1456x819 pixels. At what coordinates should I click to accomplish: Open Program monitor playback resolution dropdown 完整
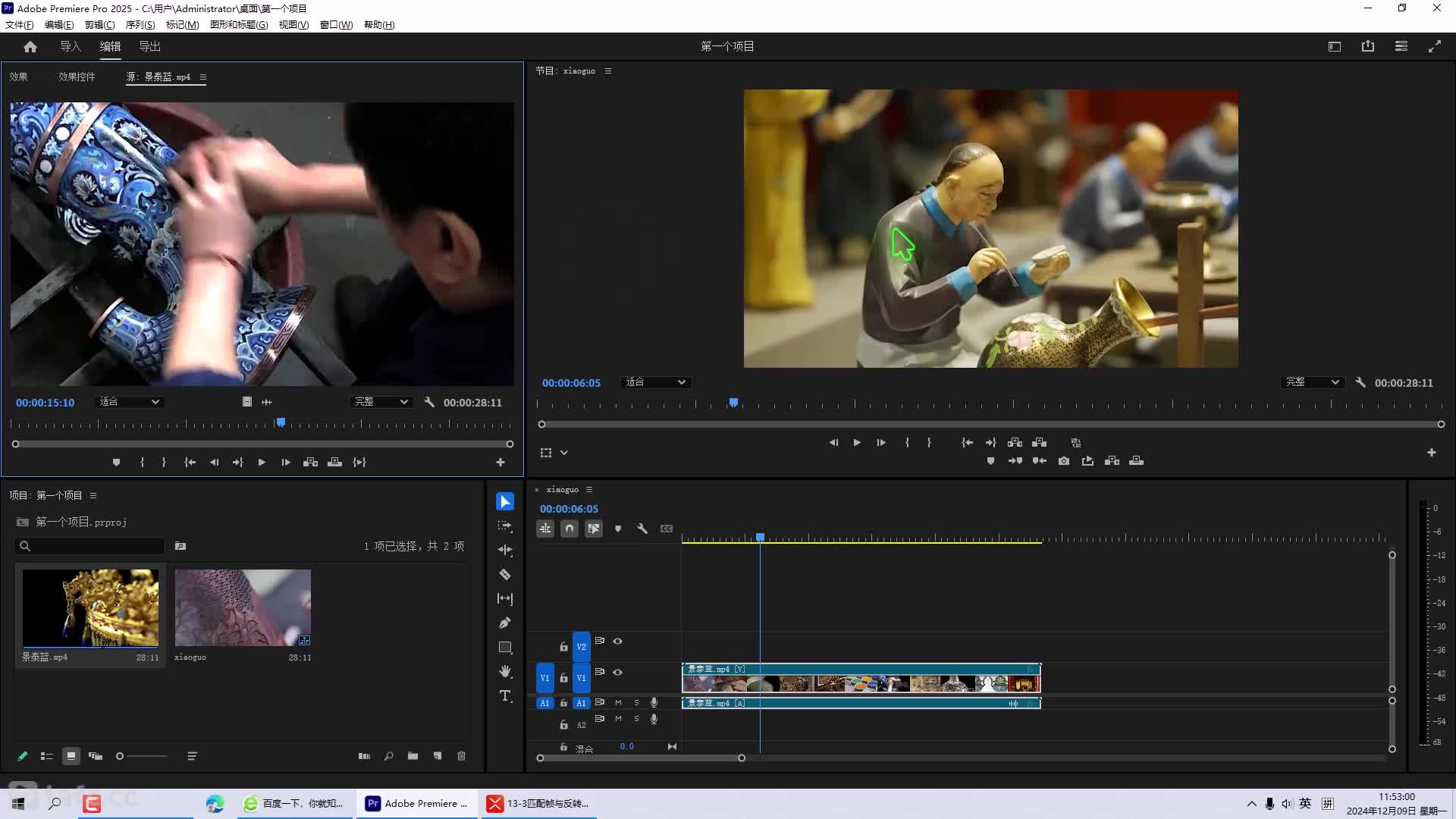pos(1313,383)
